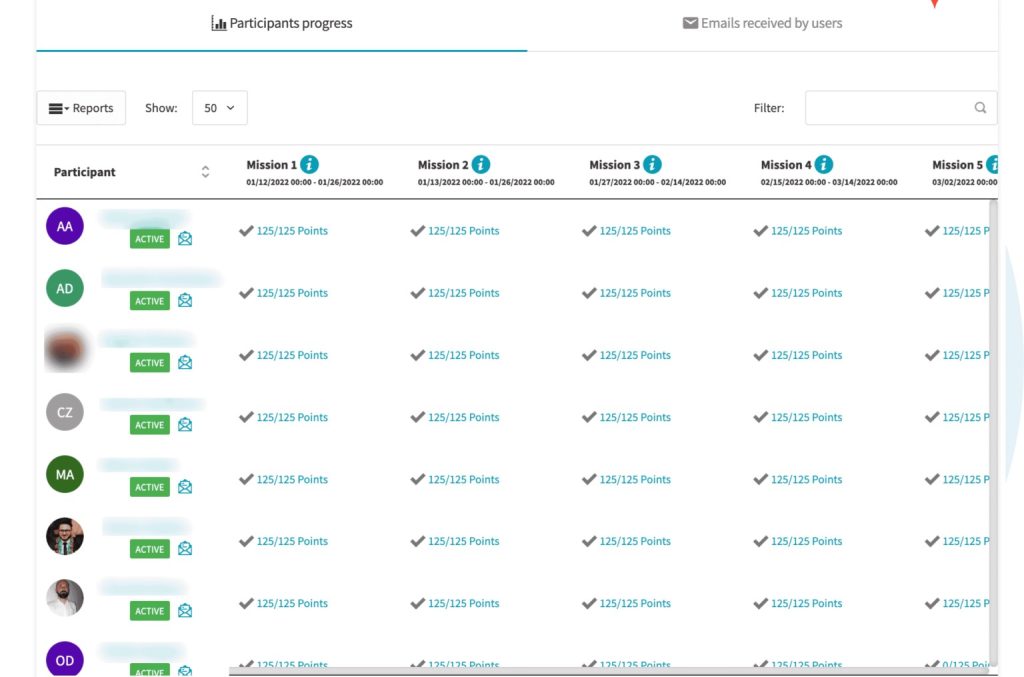Open AD's Mission 3 125/125 Points
Screen dimensions: 1024x677
[x=635, y=292]
